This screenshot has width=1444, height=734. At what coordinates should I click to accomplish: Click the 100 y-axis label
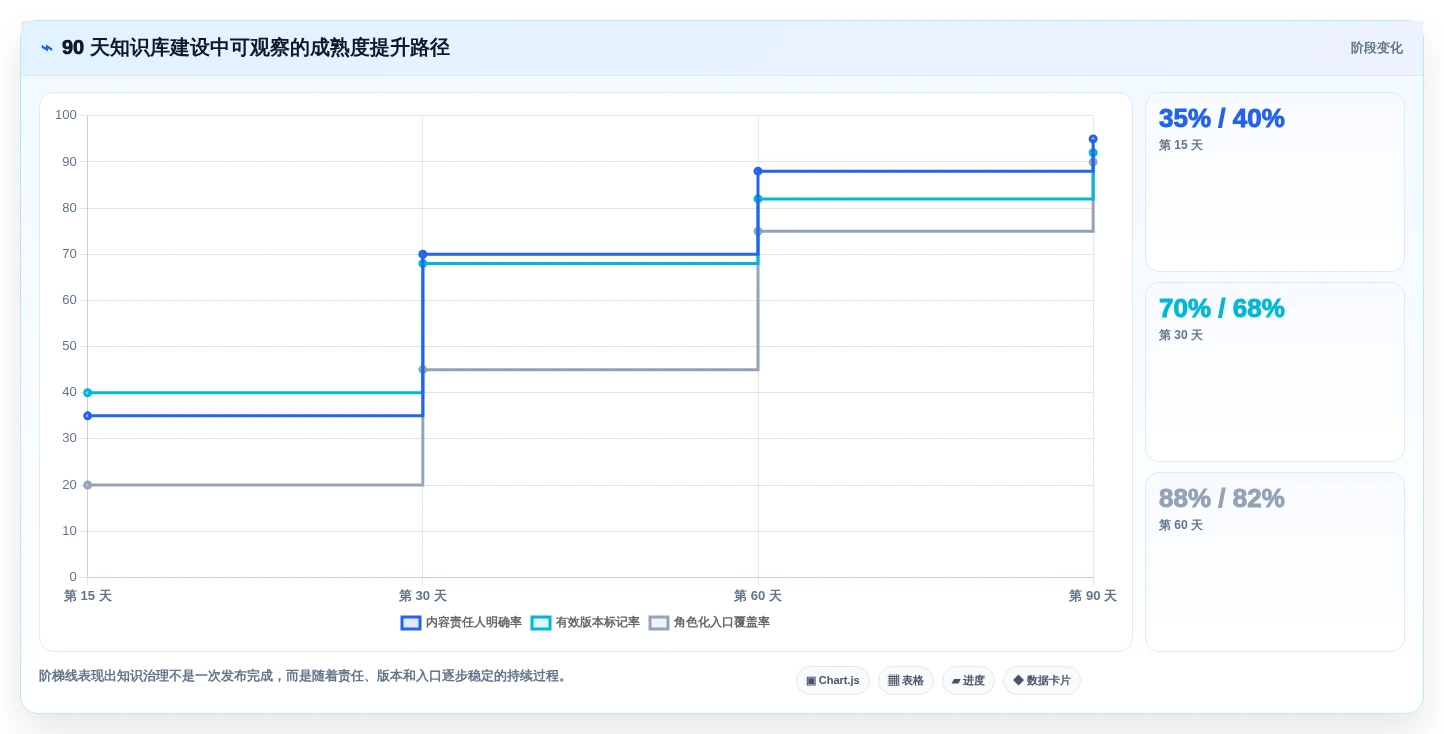click(66, 115)
